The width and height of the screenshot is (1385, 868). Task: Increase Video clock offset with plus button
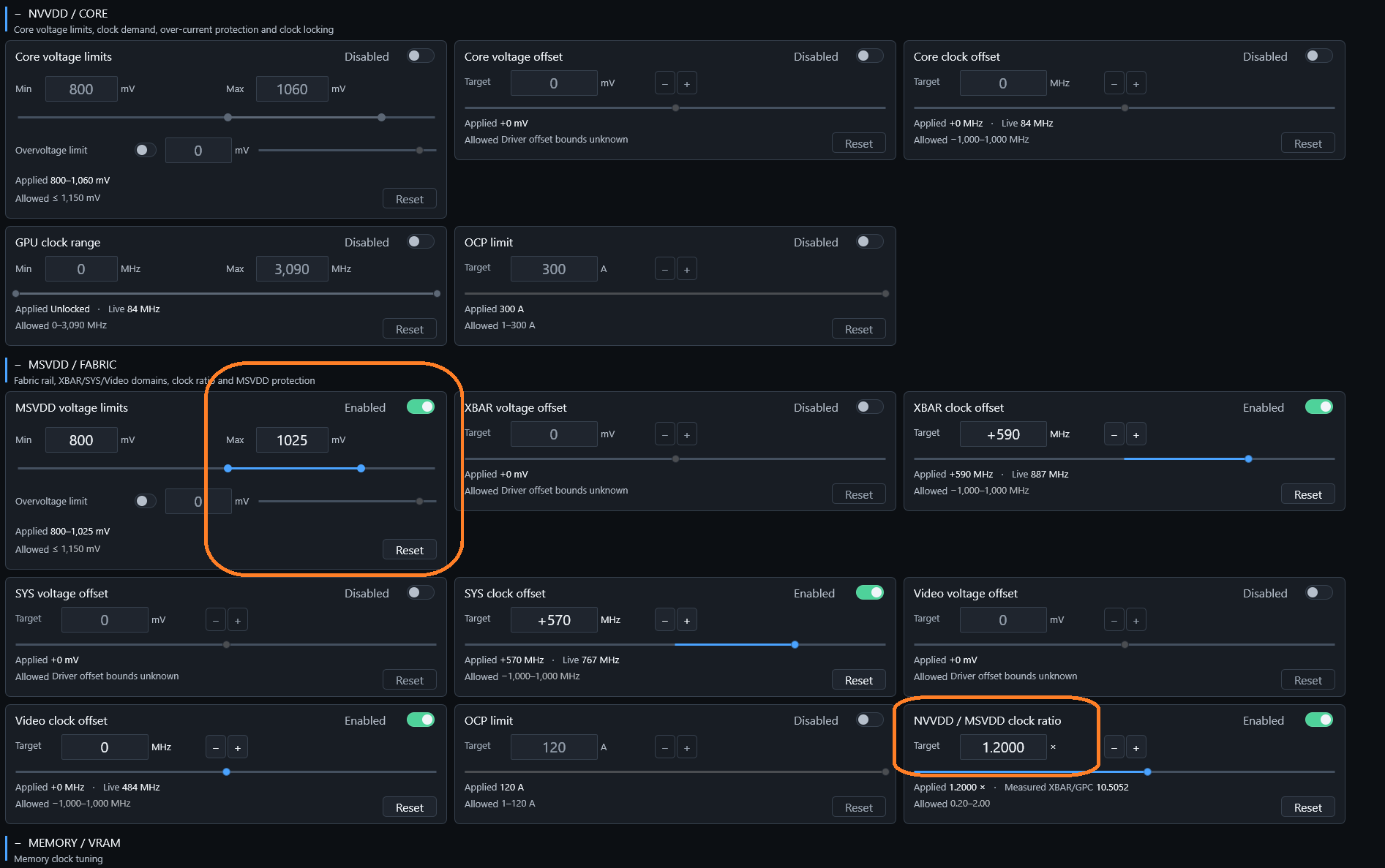point(237,747)
